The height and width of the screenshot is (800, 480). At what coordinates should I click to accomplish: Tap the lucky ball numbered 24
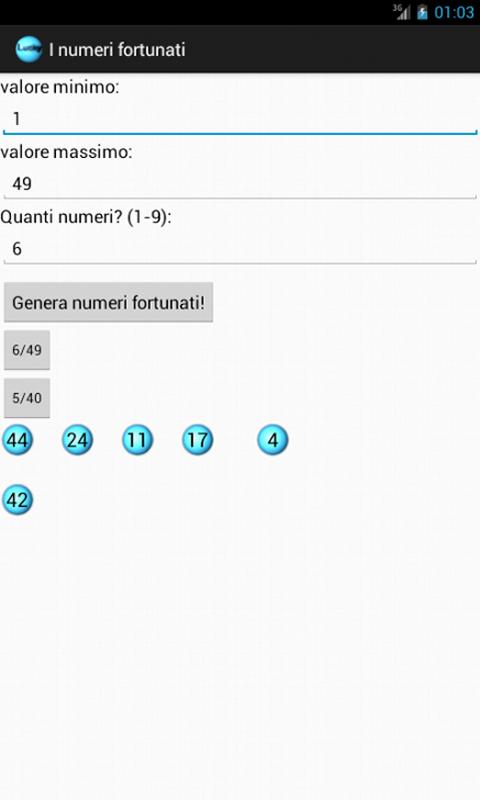coord(78,440)
